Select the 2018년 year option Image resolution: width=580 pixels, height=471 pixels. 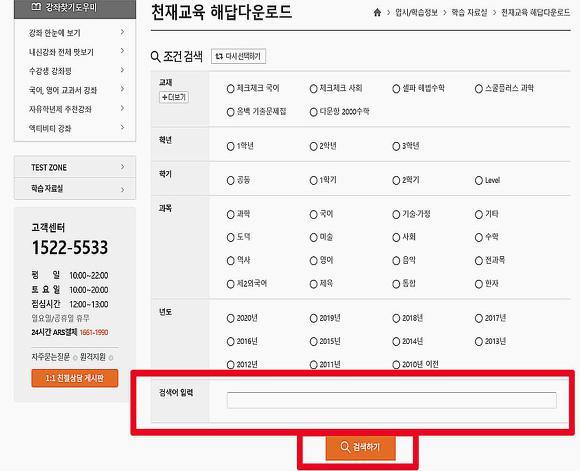point(396,318)
